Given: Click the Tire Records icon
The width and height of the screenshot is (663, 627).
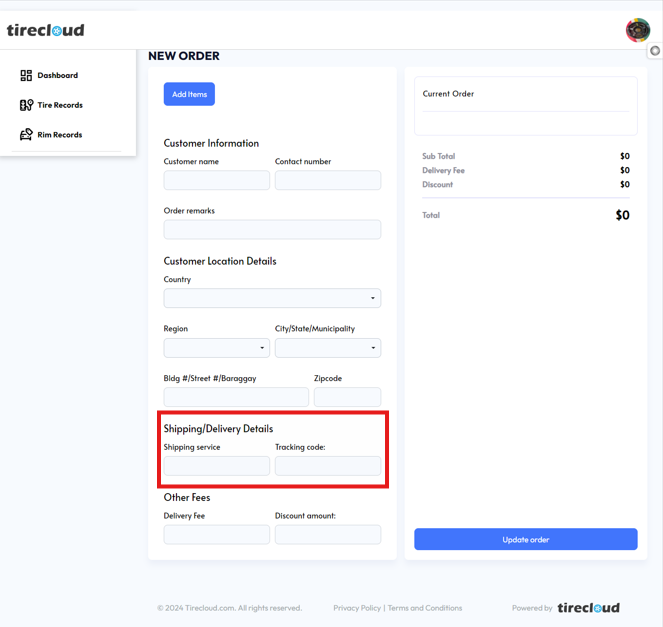Looking at the screenshot, I should [x=26, y=105].
